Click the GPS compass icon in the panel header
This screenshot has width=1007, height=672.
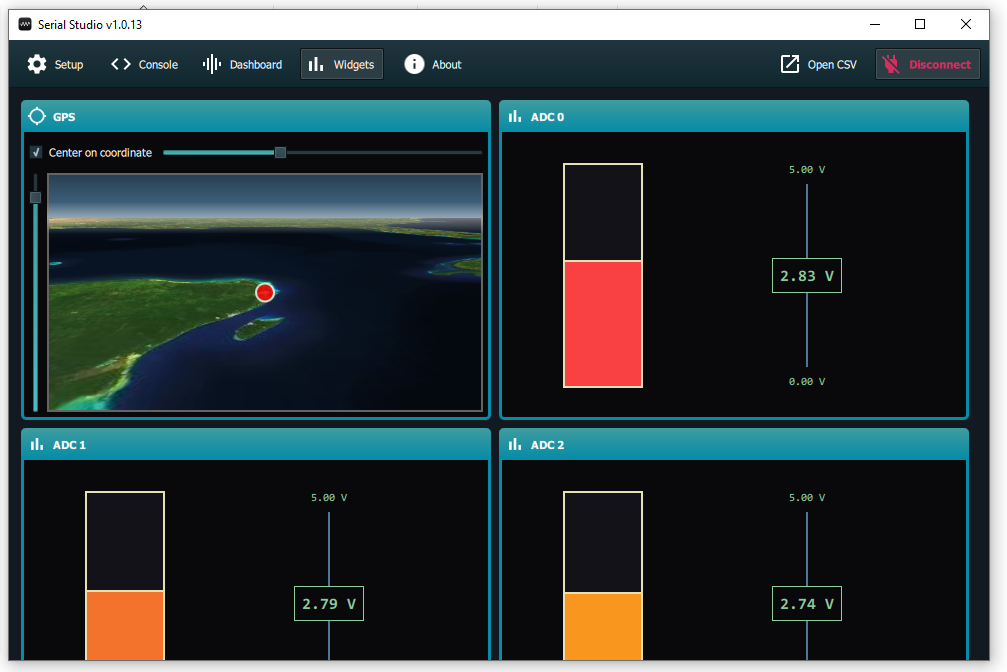tap(36, 116)
